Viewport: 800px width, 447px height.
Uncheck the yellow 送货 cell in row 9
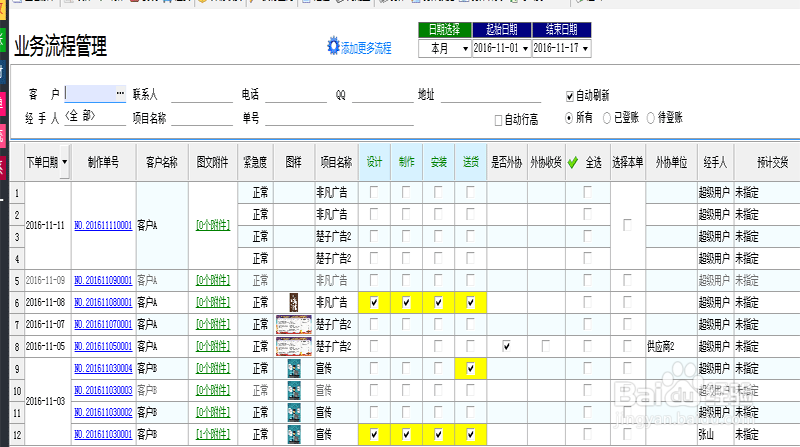470,368
